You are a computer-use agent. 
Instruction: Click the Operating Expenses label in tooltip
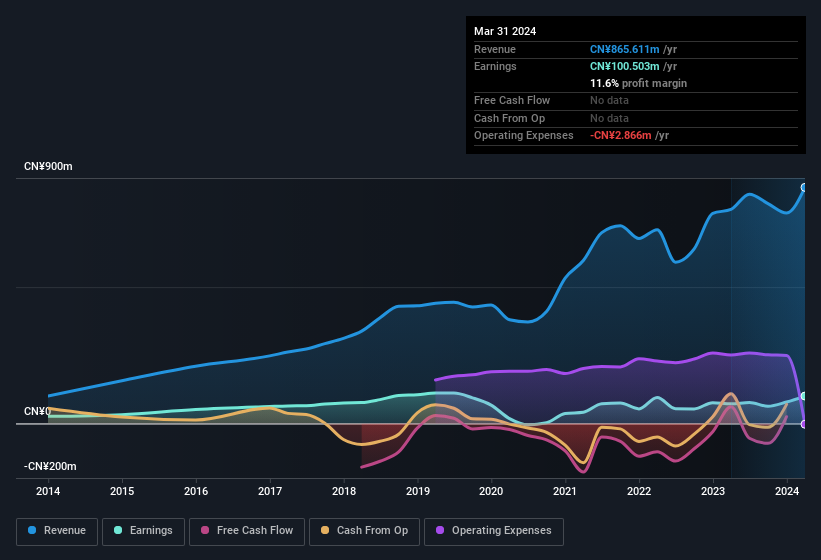click(x=524, y=136)
